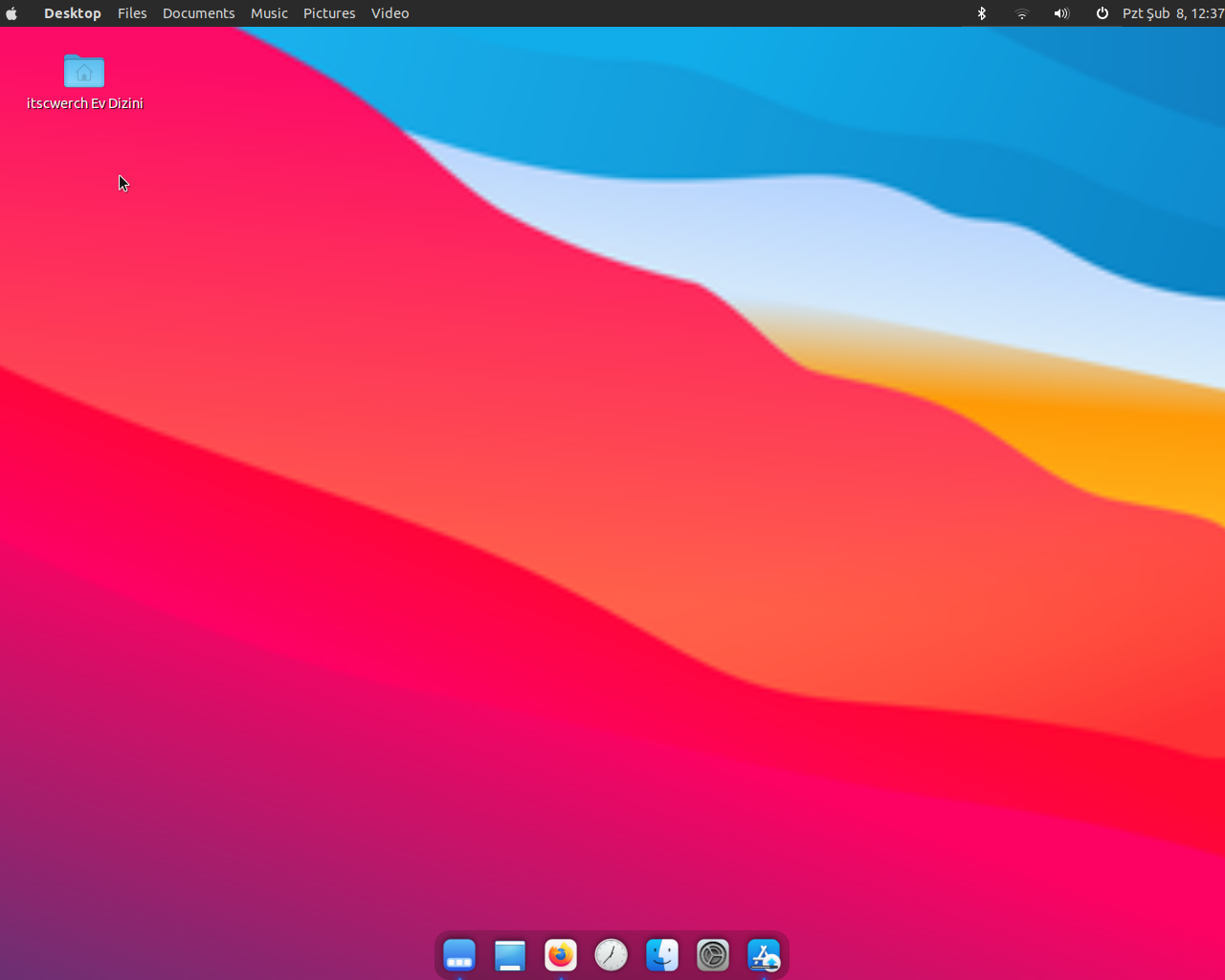1225x980 pixels.
Task: Open the Documents menu item
Action: click(x=199, y=13)
